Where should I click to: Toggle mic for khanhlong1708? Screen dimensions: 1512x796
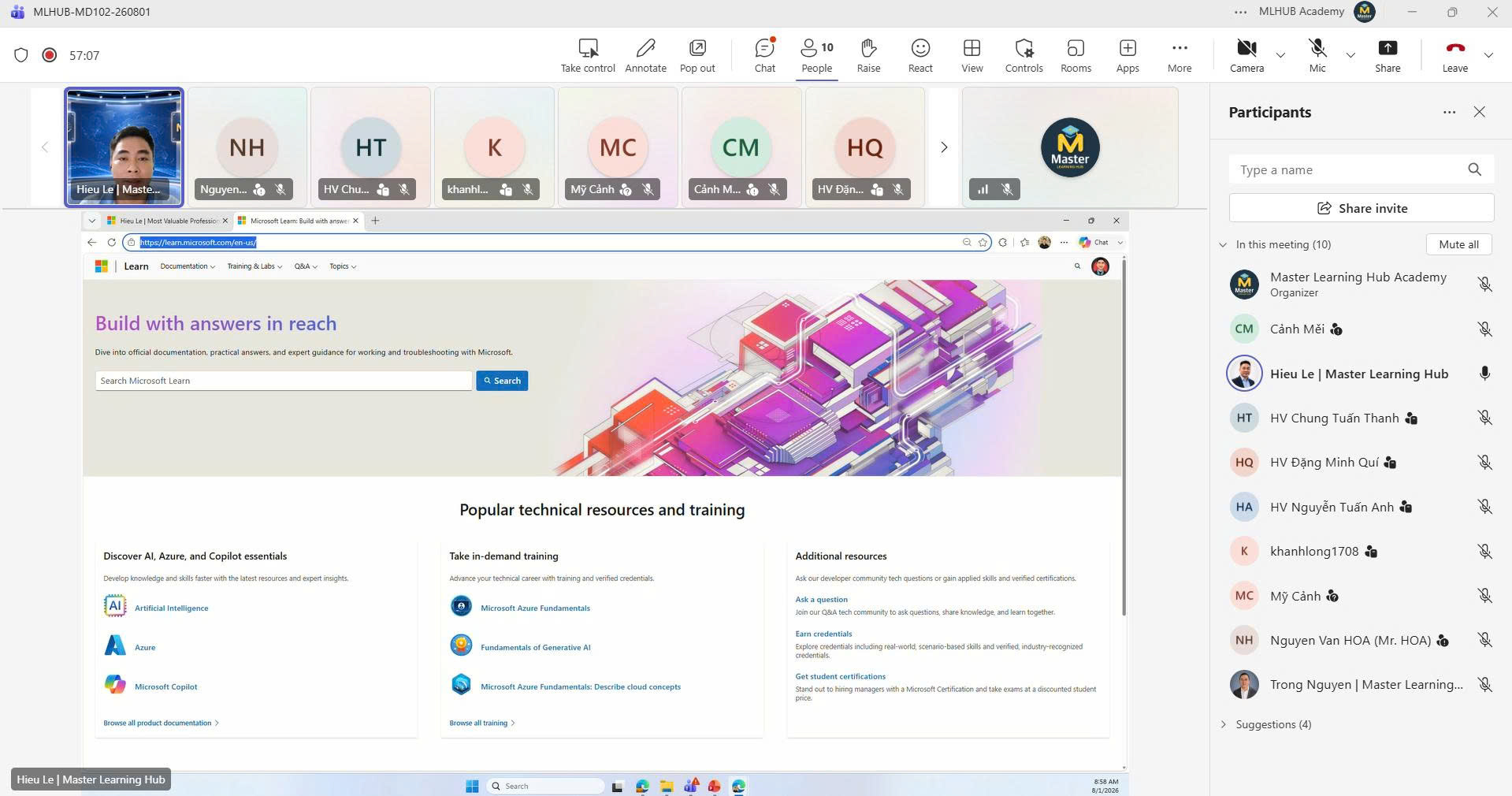tap(1484, 552)
